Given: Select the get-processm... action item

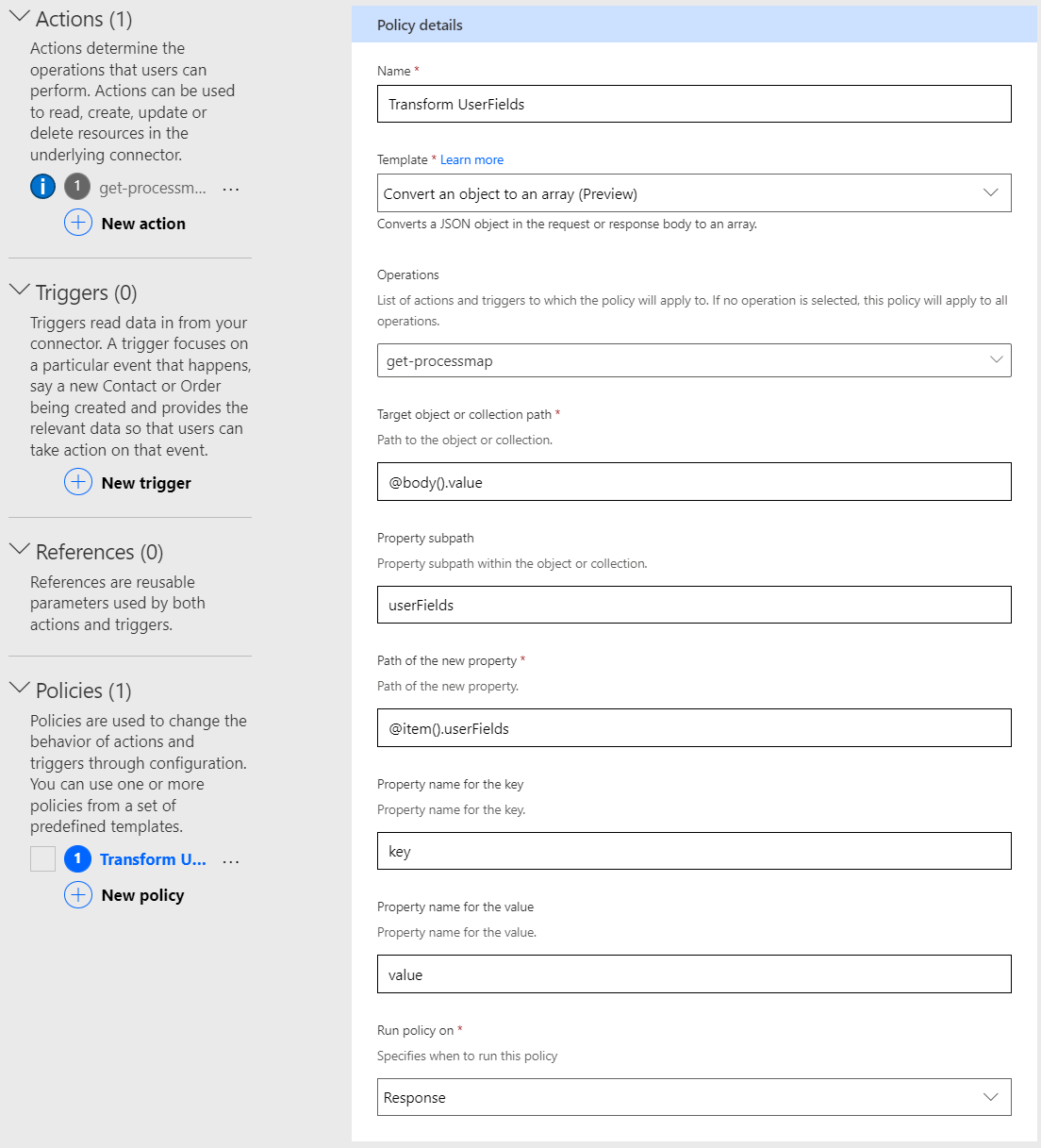Looking at the screenshot, I should click(153, 188).
